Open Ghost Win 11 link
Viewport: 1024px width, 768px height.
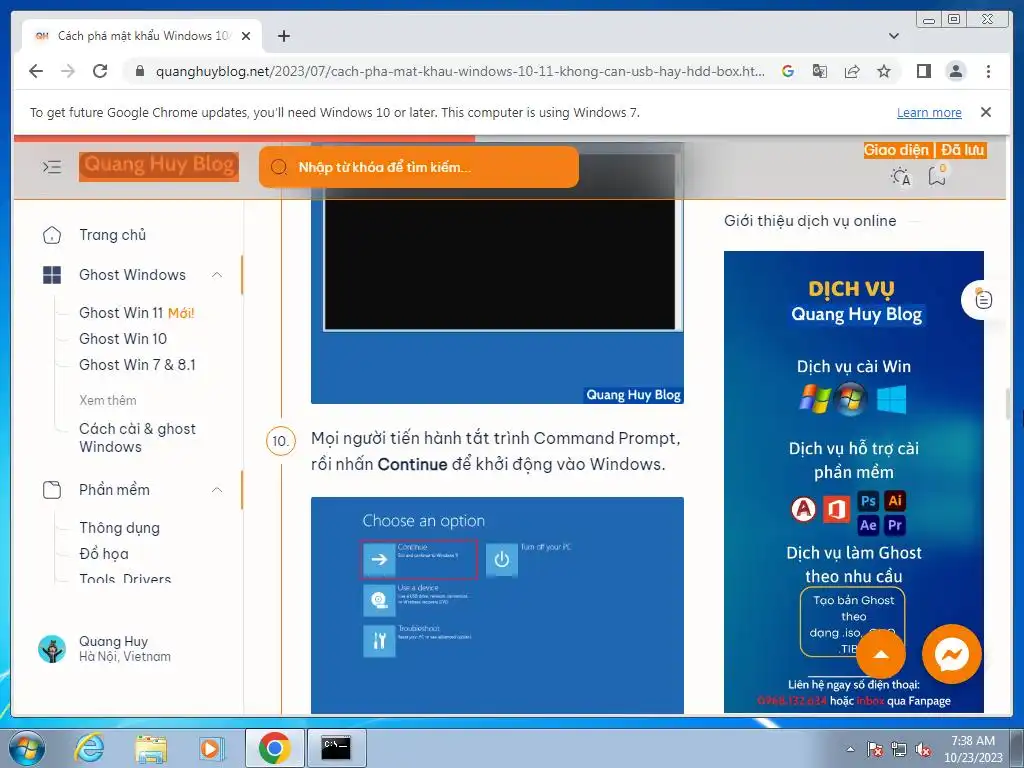click(x=136, y=313)
